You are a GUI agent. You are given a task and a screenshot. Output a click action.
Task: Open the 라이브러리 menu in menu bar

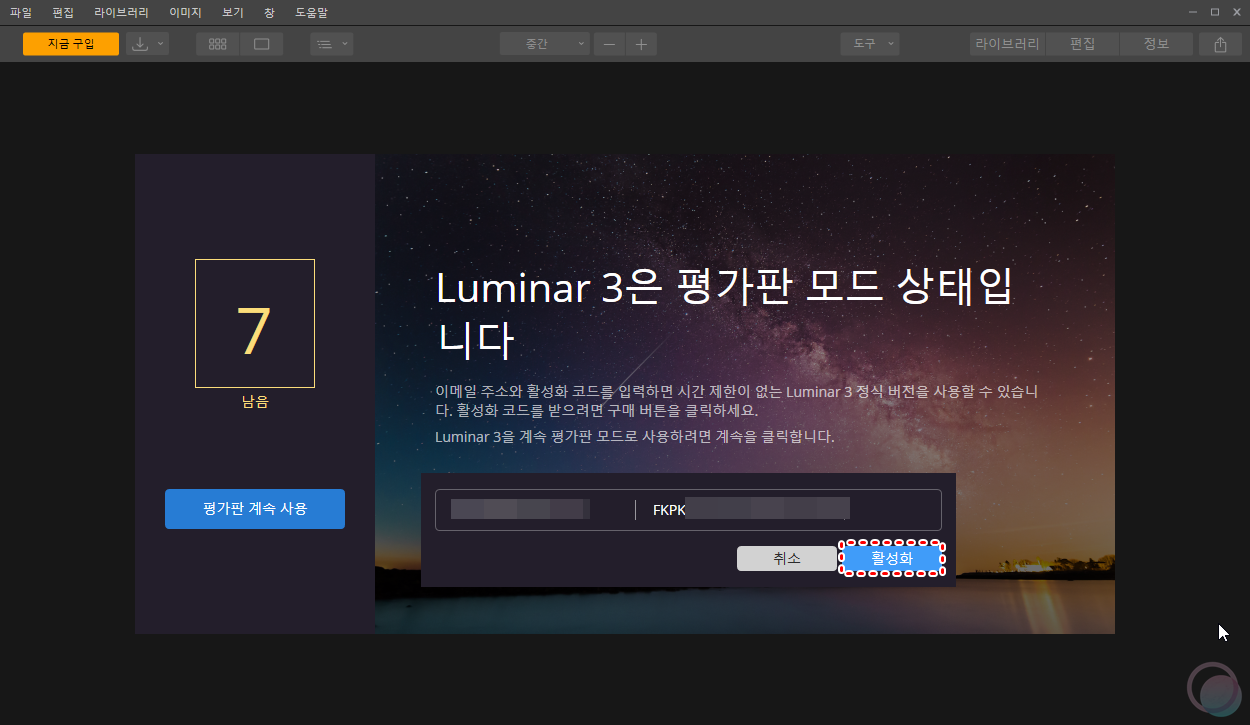coord(121,13)
